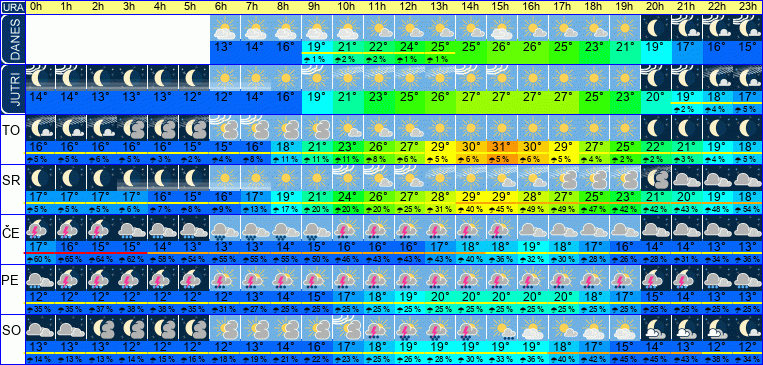Viewport: 763px width, 365px height.
Task: Click the DANES 6h partly cloudy sun icon
Action: click(x=225, y=29)
